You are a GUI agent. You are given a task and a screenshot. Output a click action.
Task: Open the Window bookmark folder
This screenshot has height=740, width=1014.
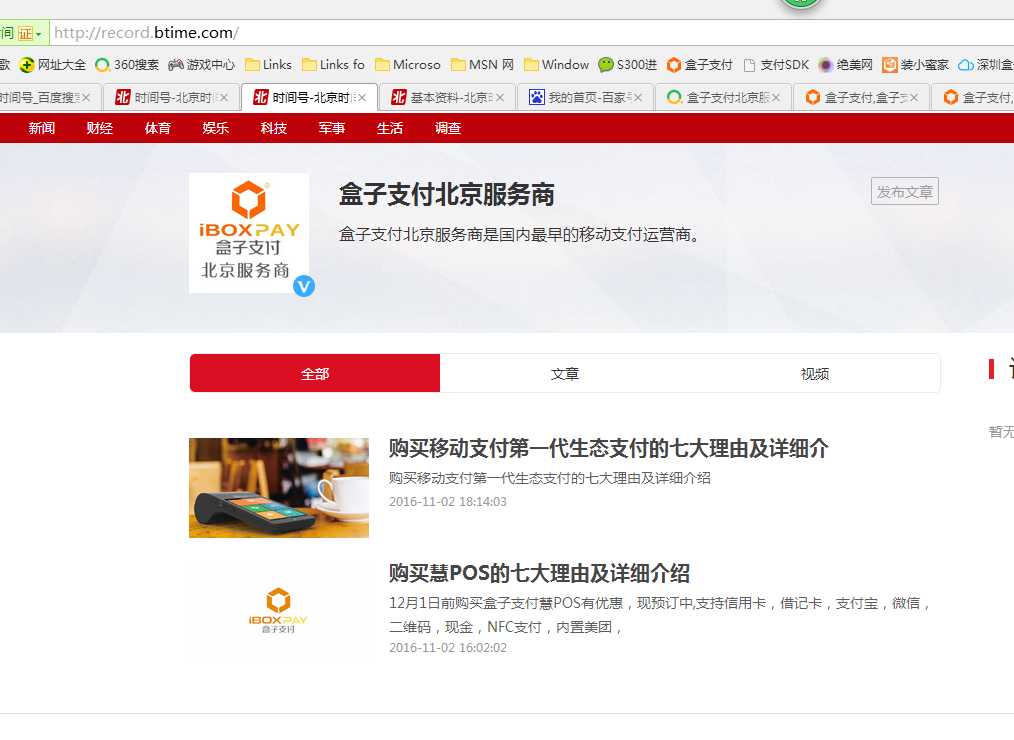tap(556, 65)
